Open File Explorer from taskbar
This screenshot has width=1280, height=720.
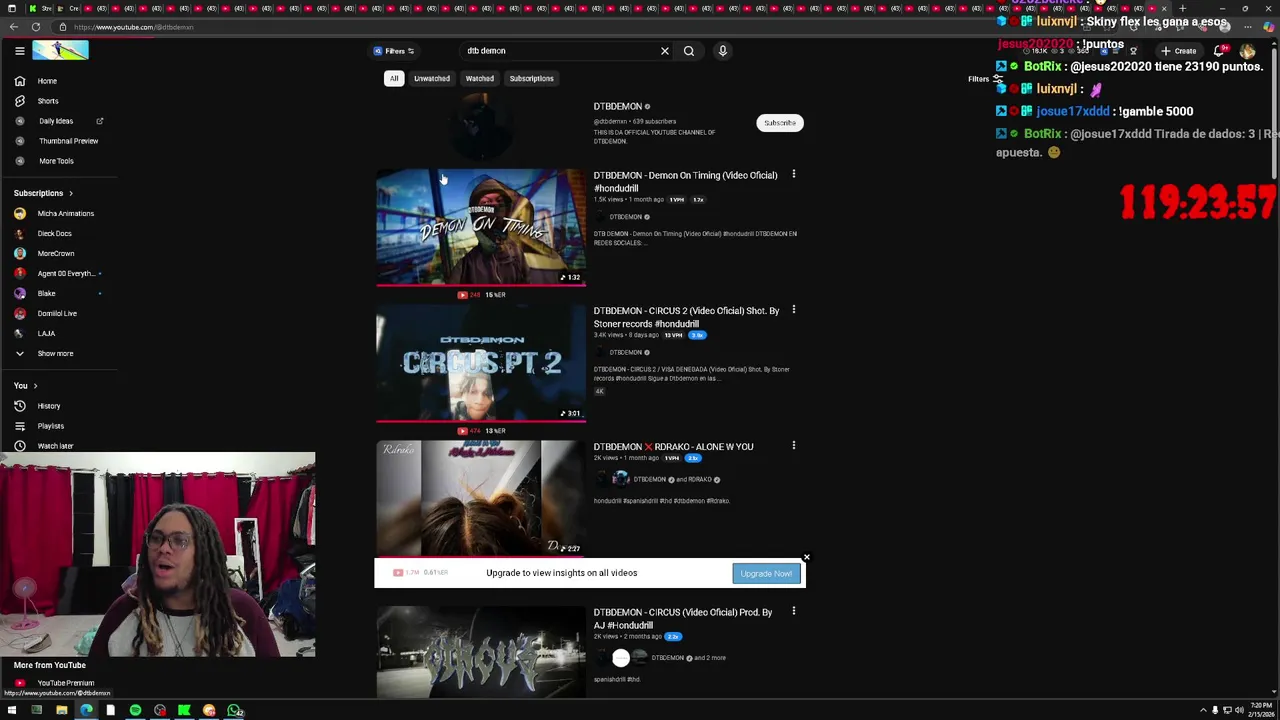tap(61, 711)
